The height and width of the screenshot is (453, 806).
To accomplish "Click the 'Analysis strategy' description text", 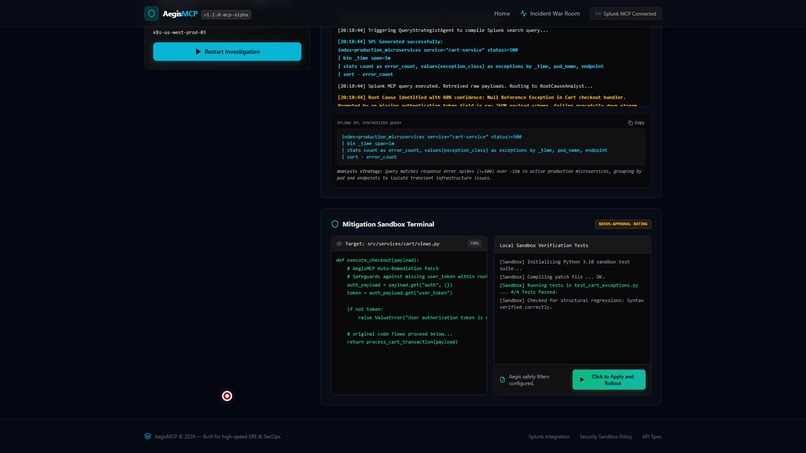I will 489,175.
